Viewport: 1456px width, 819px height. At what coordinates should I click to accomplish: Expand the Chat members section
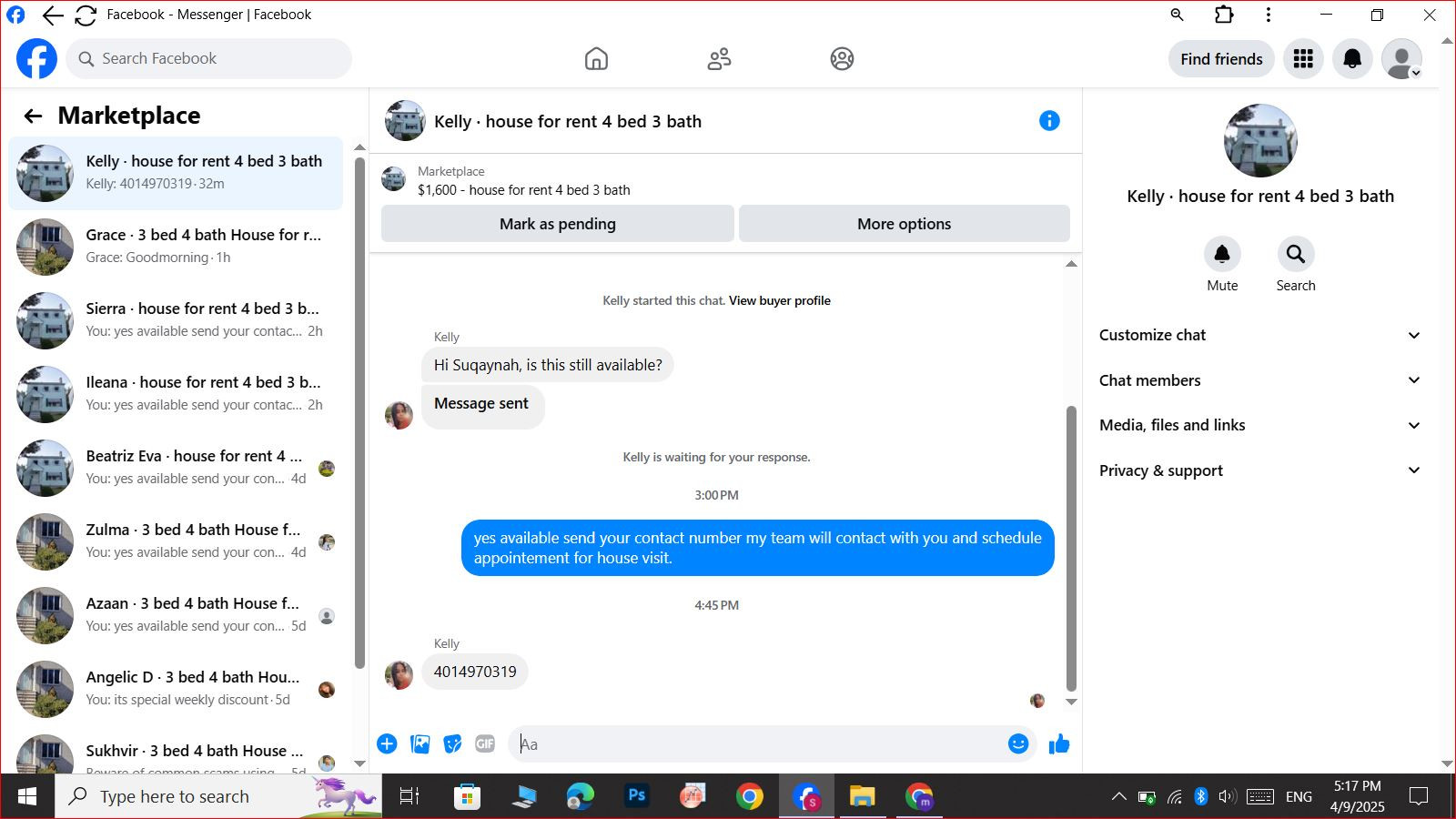click(1260, 380)
